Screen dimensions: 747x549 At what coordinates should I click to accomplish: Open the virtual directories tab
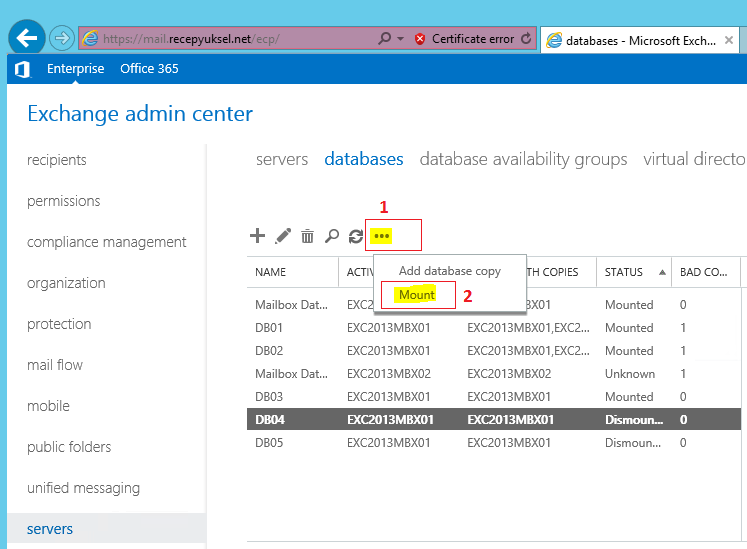[695, 159]
